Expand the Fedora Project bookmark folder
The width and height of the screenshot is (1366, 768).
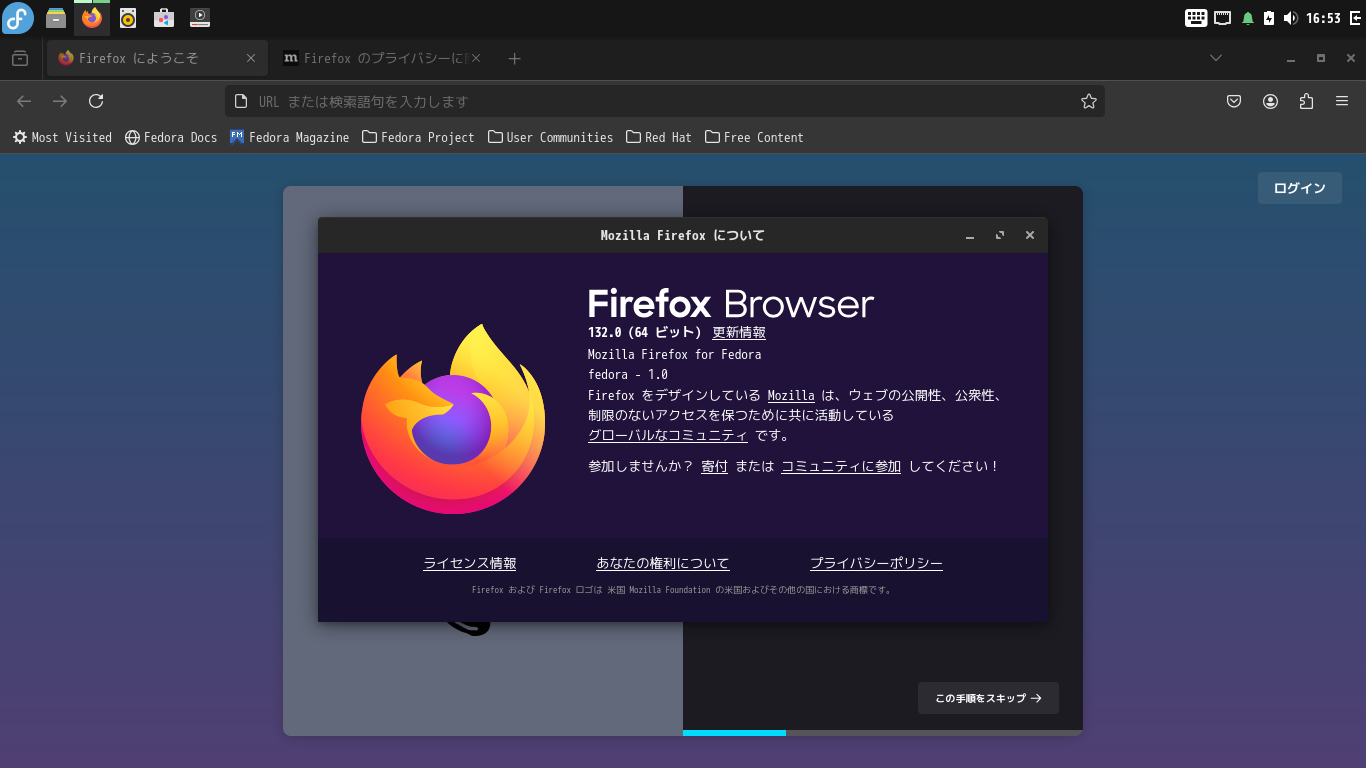[418, 137]
